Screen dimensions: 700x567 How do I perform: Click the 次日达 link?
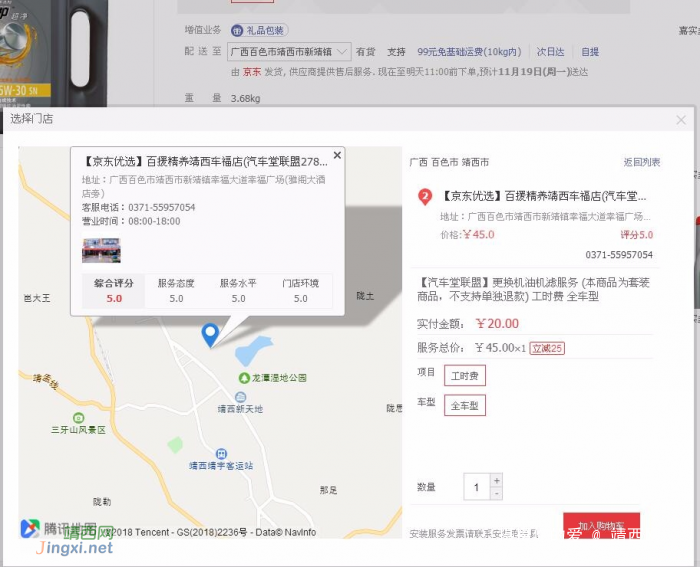click(550, 52)
